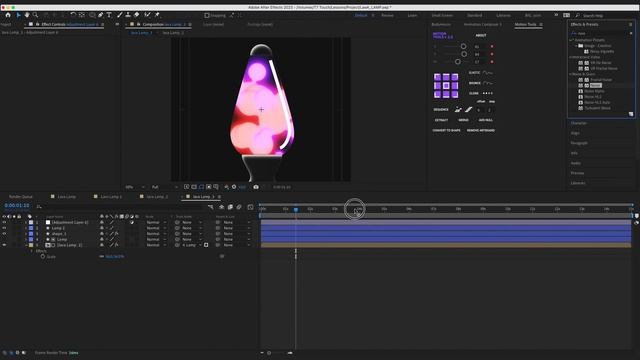Click the new bin icon in Effects & Presets
The image size is (640, 360).
pyautogui.click(x=631, y=114)
